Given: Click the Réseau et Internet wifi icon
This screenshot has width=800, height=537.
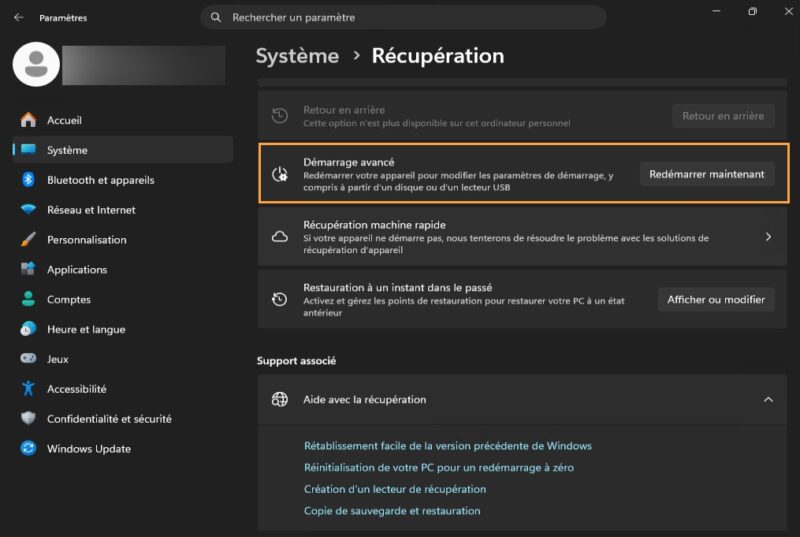Looking at the screenshot, I should pos(28,210).
